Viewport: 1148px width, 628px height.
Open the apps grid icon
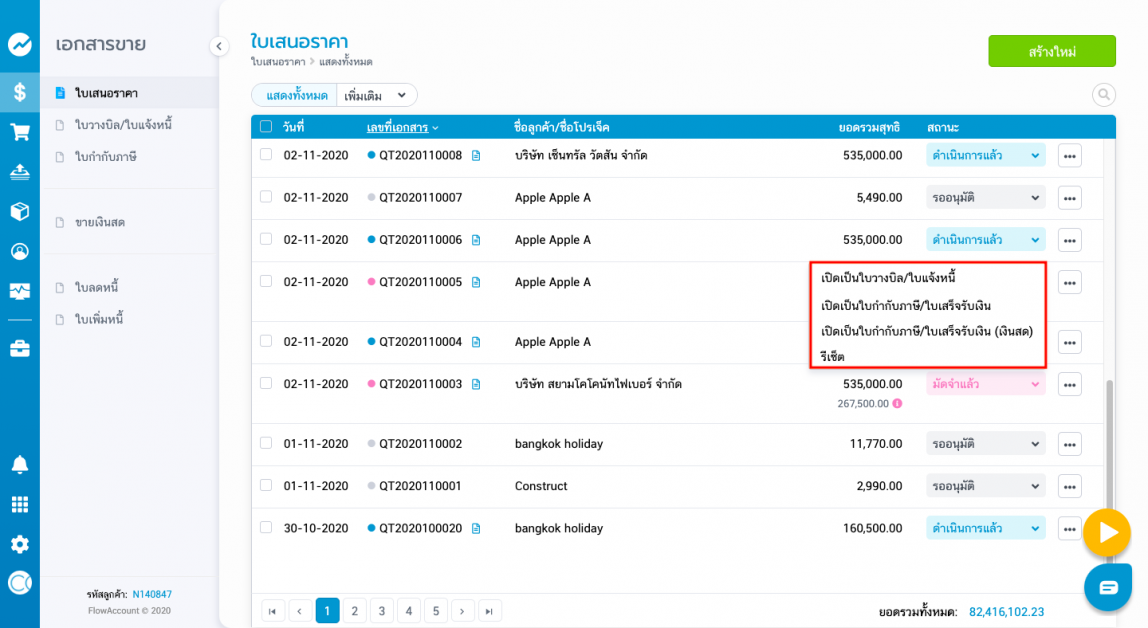coord(20,504)
